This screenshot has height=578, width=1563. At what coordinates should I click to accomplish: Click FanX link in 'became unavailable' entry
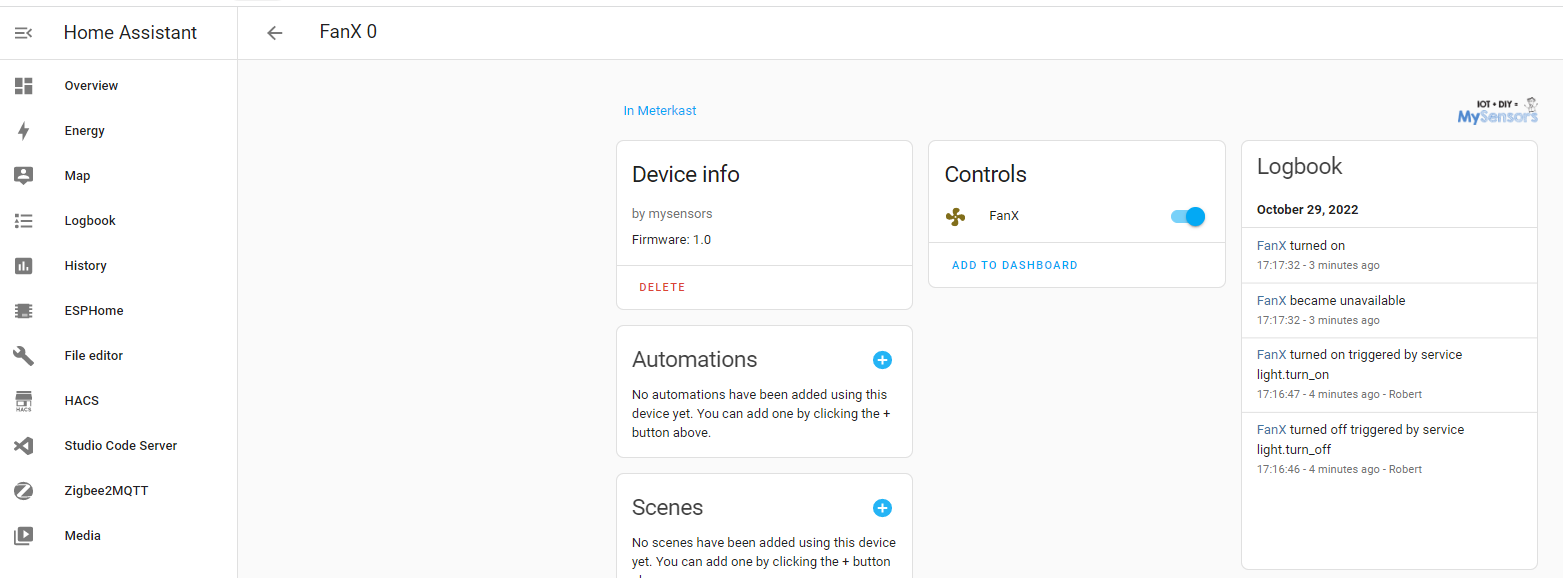[x=1271, y=300]
